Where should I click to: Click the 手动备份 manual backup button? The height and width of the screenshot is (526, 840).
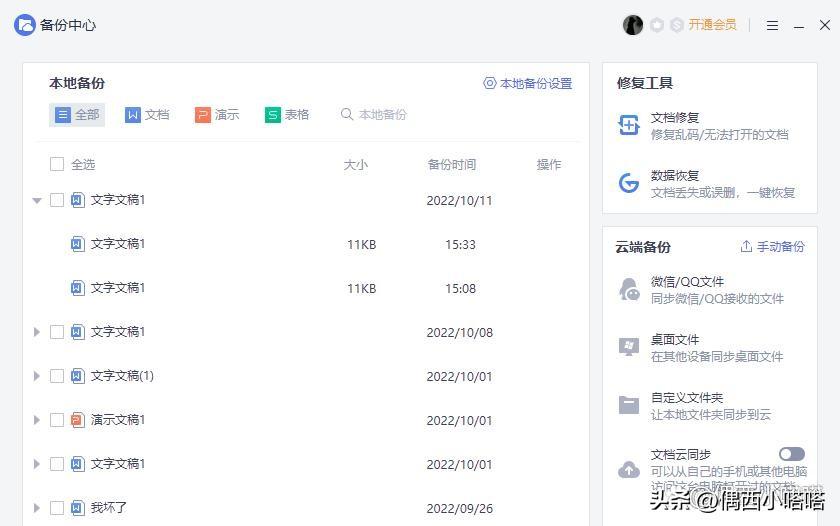point(772,247)
